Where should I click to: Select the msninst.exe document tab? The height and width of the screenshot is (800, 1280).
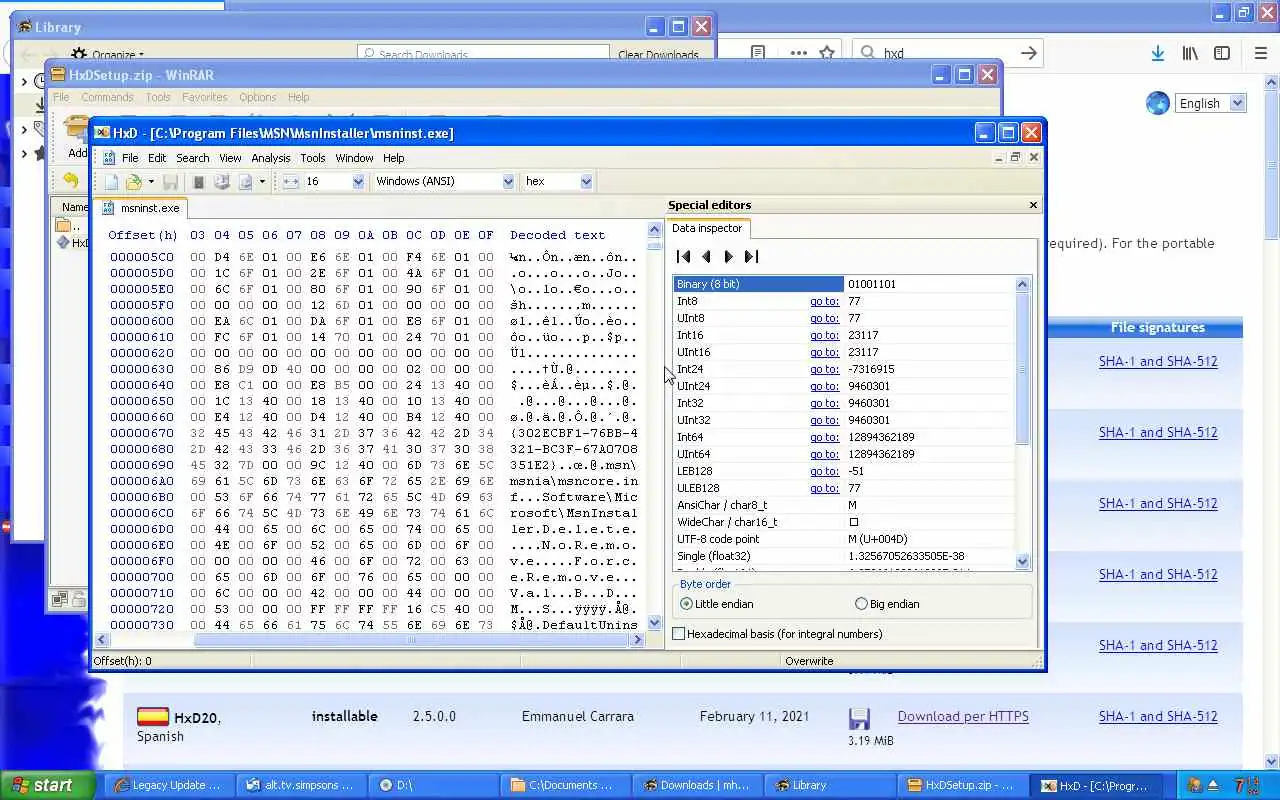[x=141, y=208]
